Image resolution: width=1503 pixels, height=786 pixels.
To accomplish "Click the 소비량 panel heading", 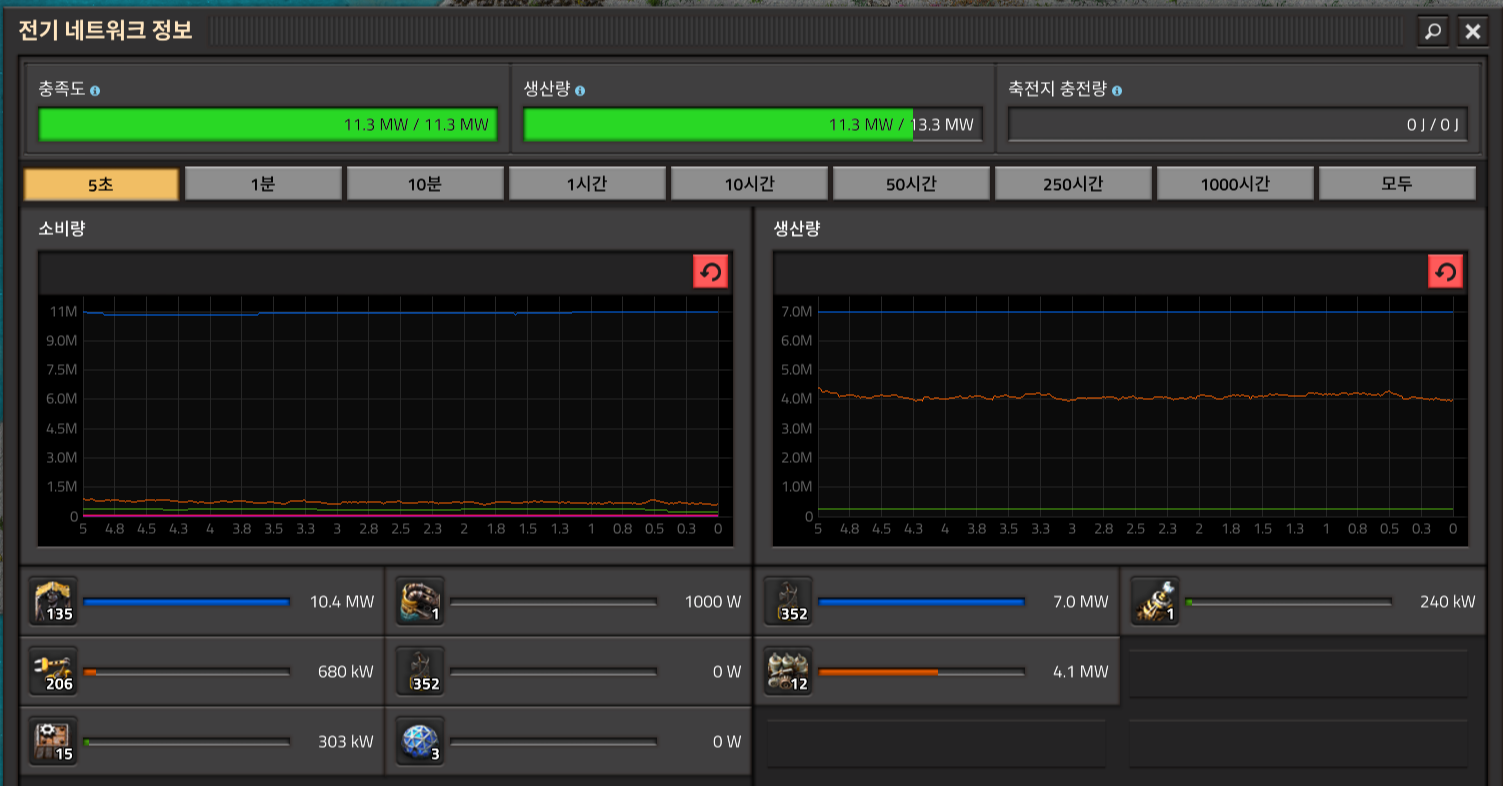I will click(62, 228).
